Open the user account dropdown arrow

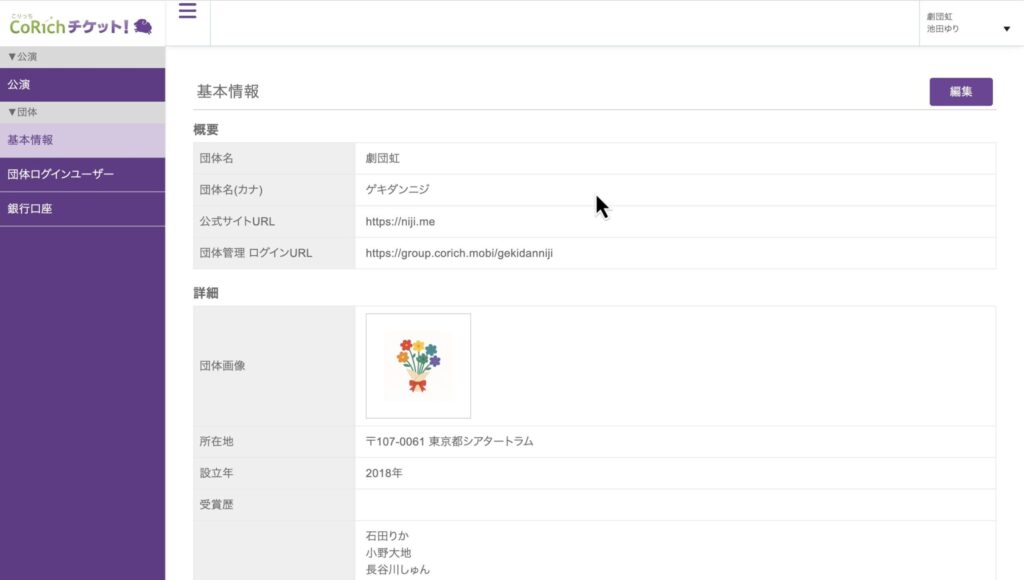1006,29
